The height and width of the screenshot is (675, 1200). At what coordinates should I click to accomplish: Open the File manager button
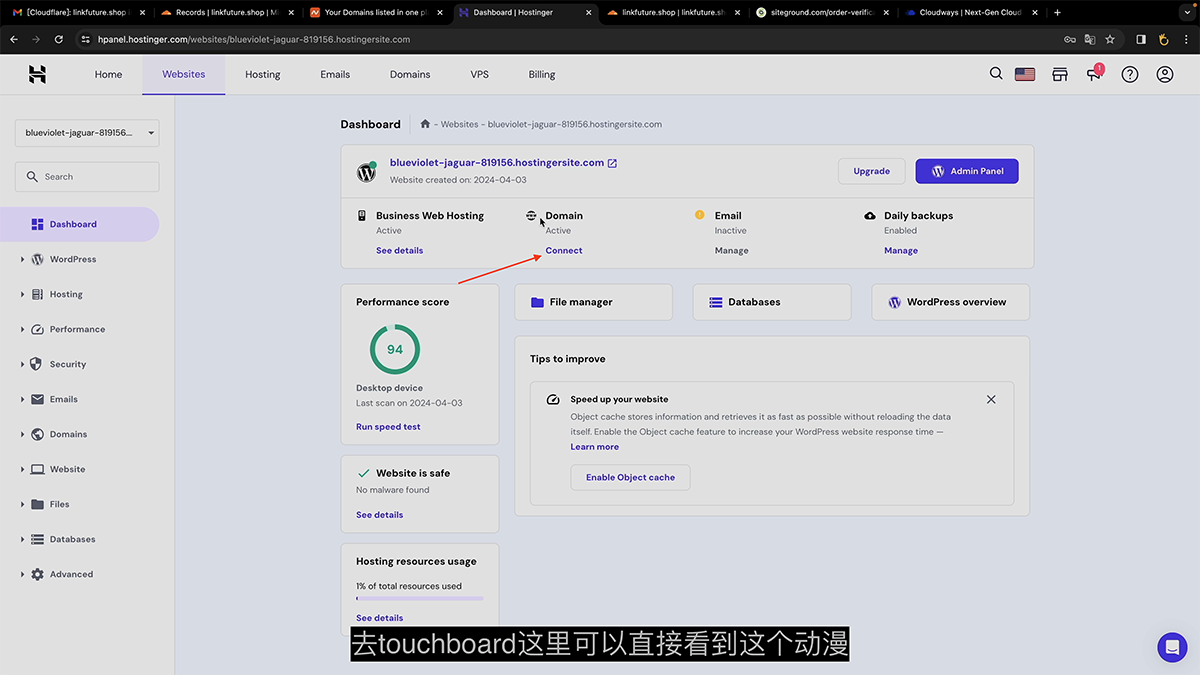(594, 302)
